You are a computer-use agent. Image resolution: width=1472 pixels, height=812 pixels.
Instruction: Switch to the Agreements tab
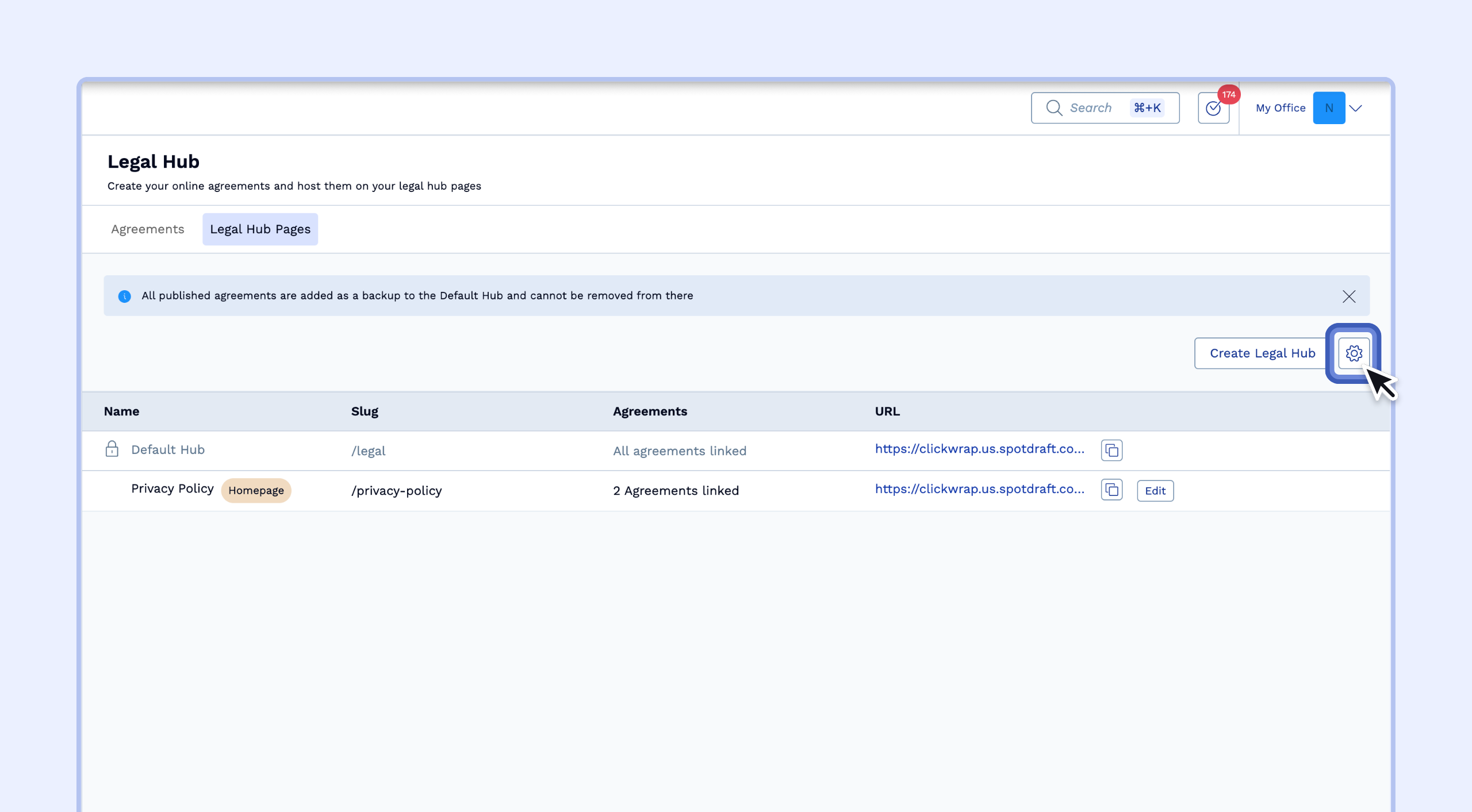point(147,229)
